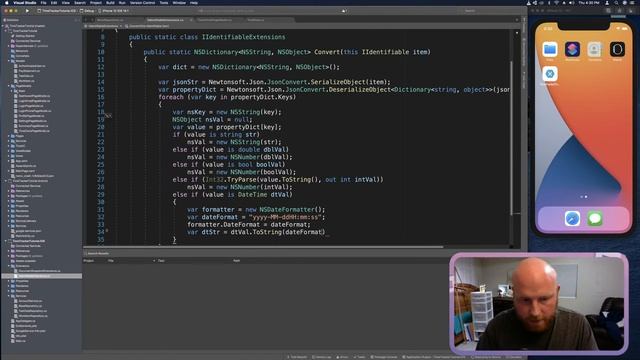Viewport: 640px width, 360px height.
Task: Click the simulator home screen page dots
Action: [584, 197]
